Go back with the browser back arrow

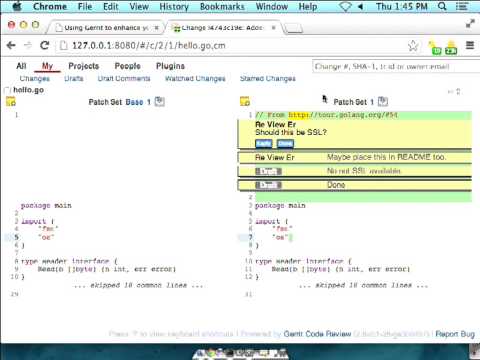coord(11,45)
